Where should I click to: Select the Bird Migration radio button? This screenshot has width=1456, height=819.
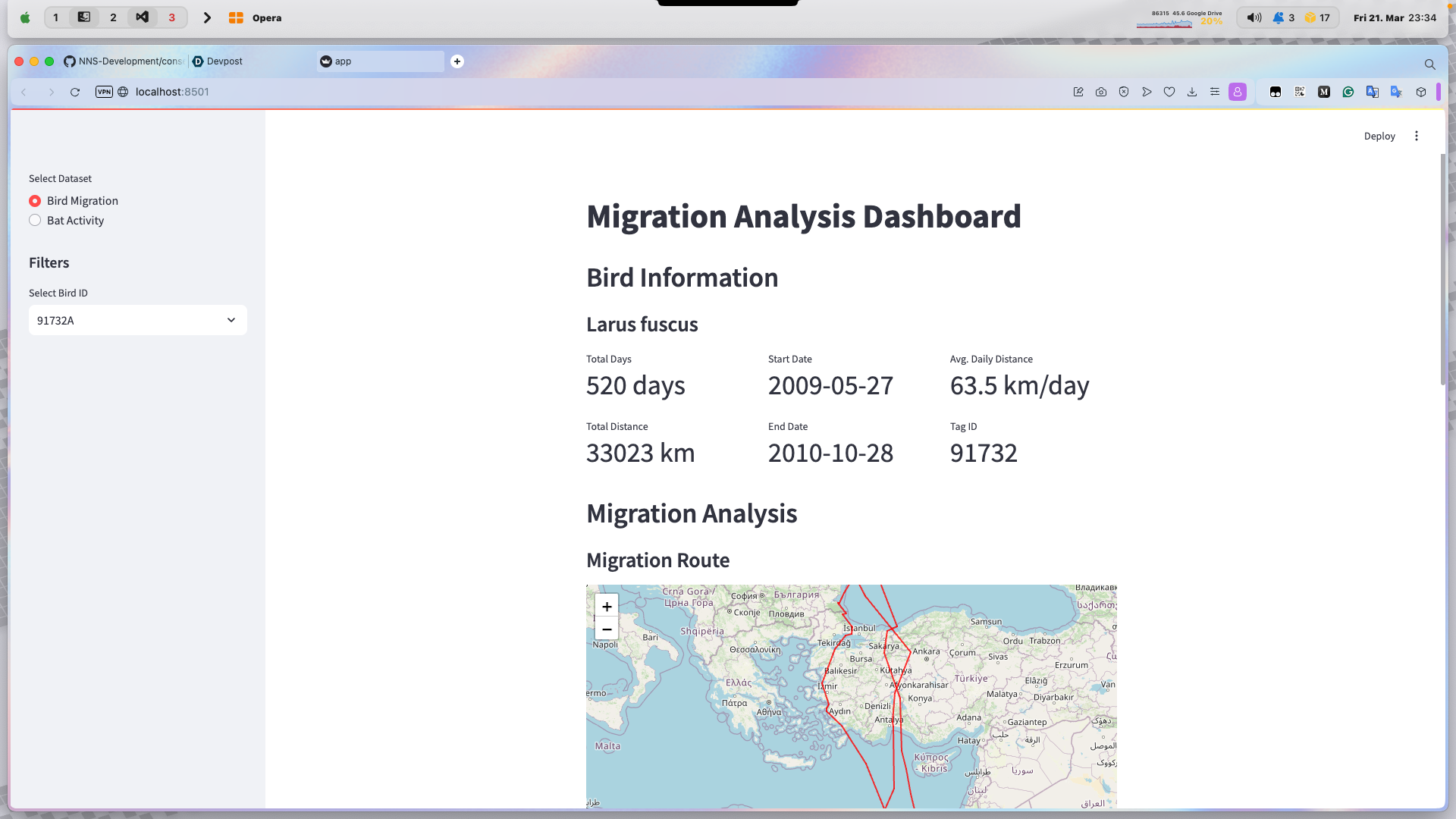point(35,201)
